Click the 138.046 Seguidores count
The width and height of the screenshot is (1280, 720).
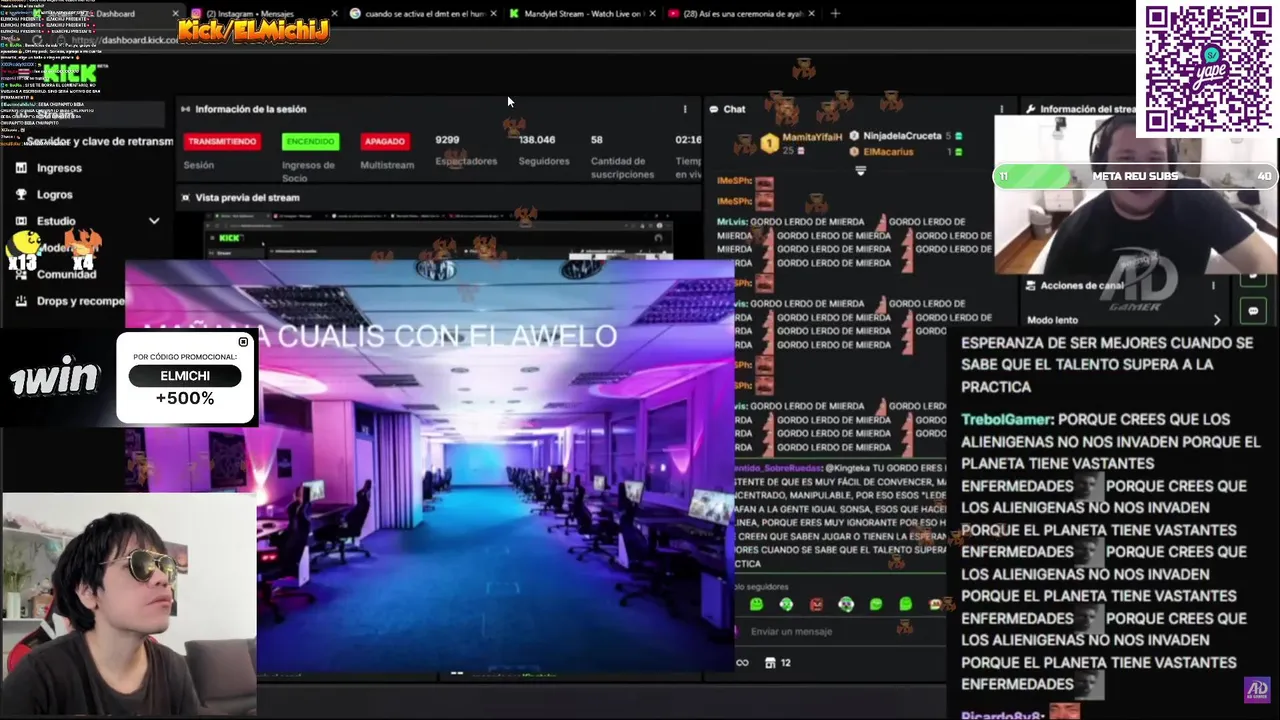tap(537, 140)
